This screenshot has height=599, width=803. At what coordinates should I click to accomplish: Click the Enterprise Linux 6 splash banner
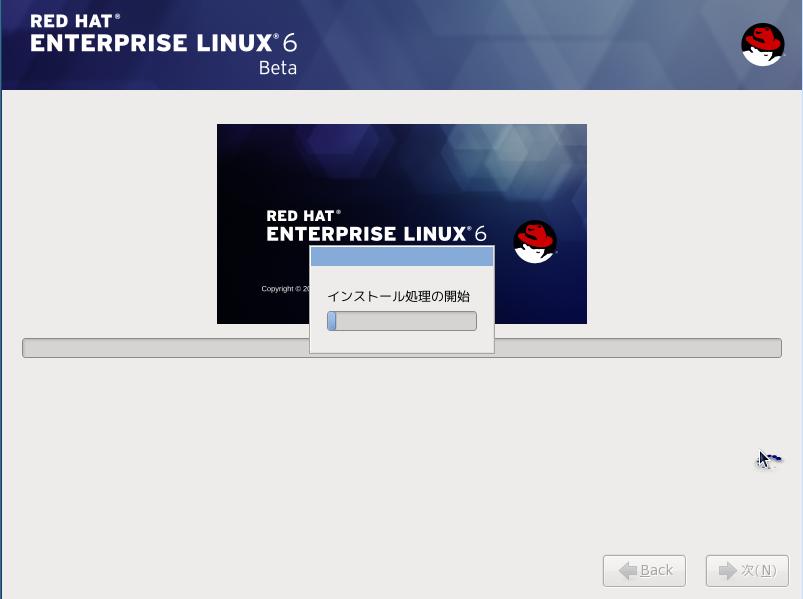(402, 224)
